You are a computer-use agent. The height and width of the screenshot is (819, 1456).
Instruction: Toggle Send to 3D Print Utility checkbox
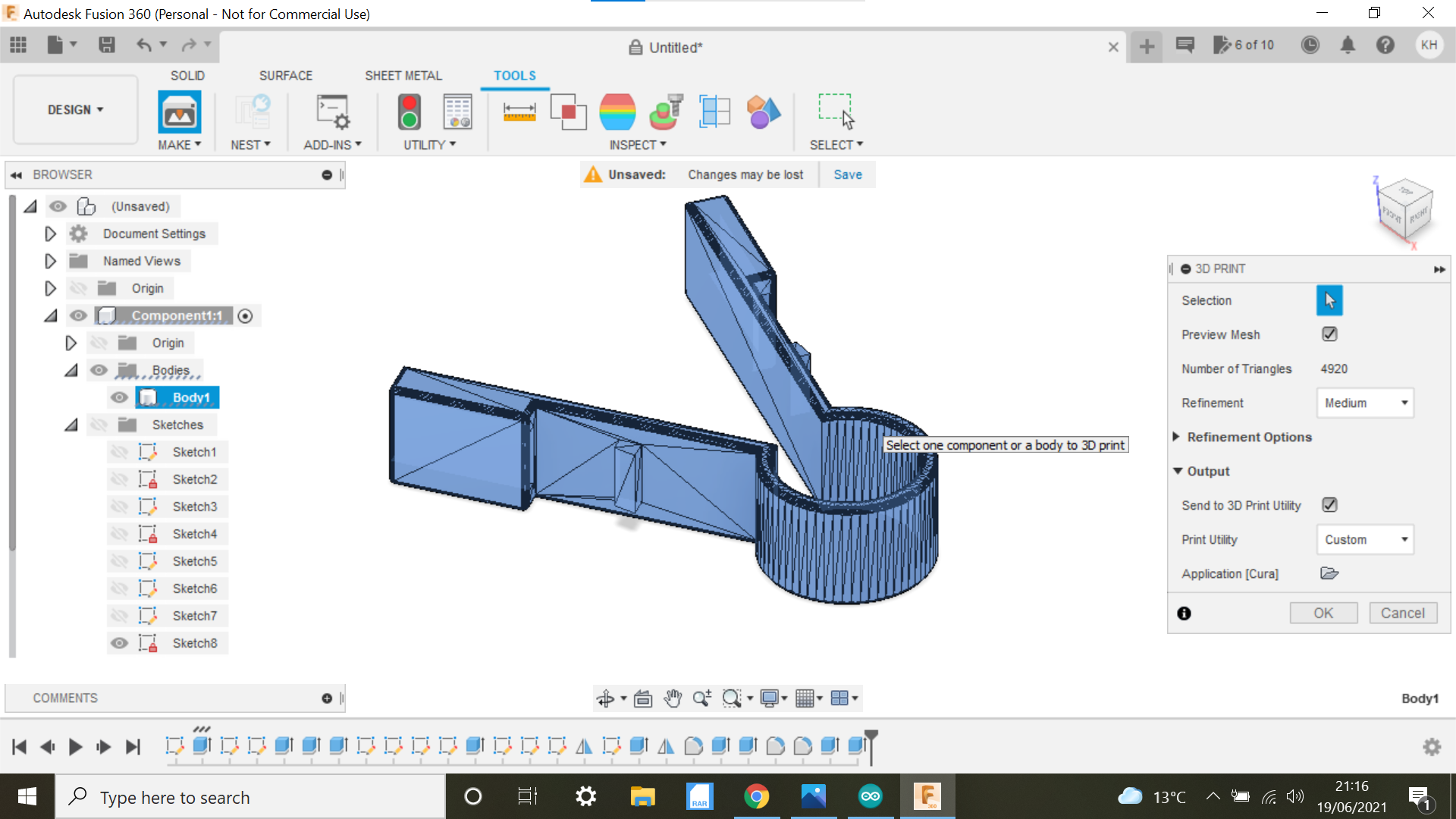click(x=1329, y=505)
